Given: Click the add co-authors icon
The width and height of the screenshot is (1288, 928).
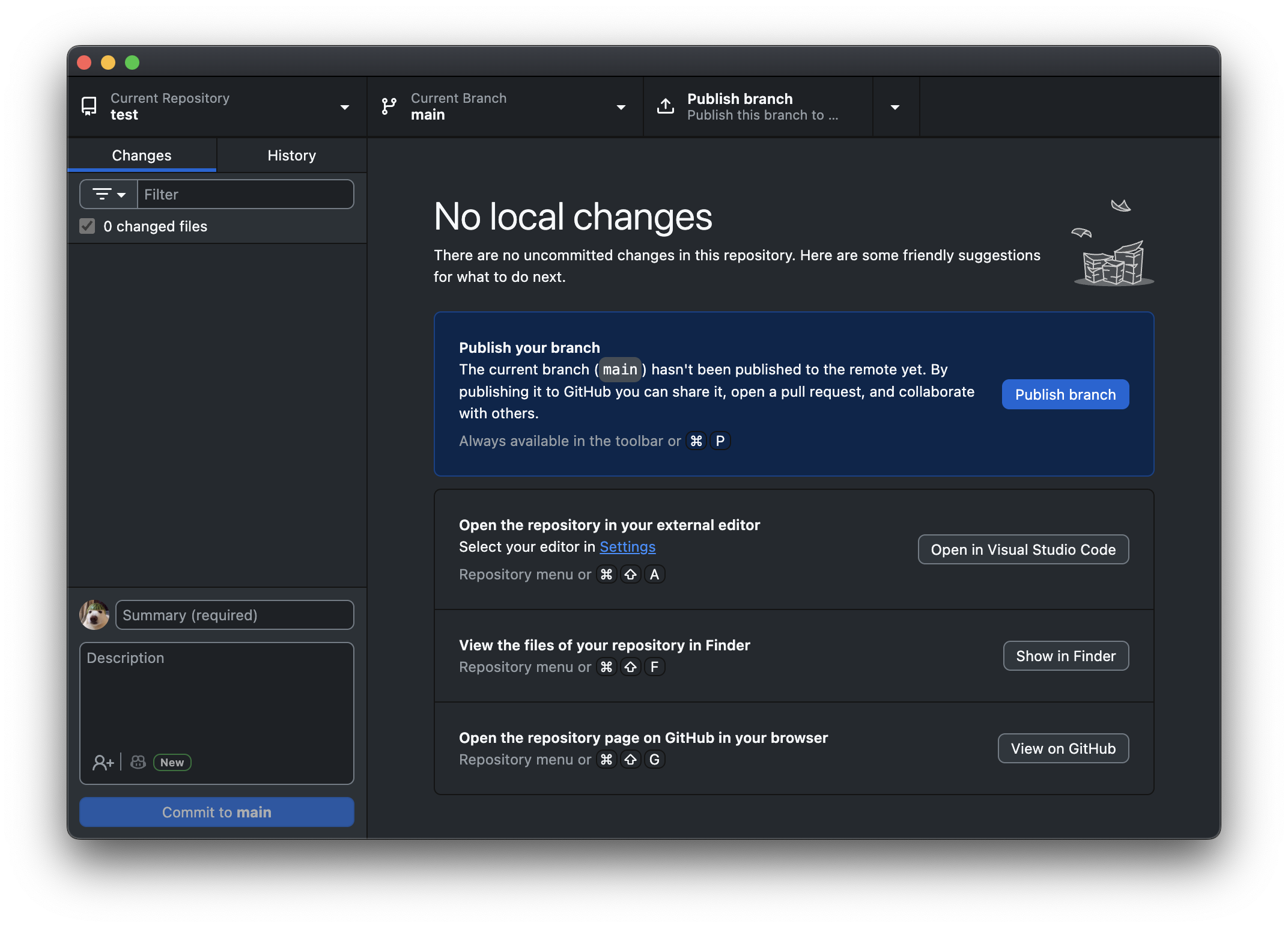Looking at the screenshot, I should [x=103, y=762].
